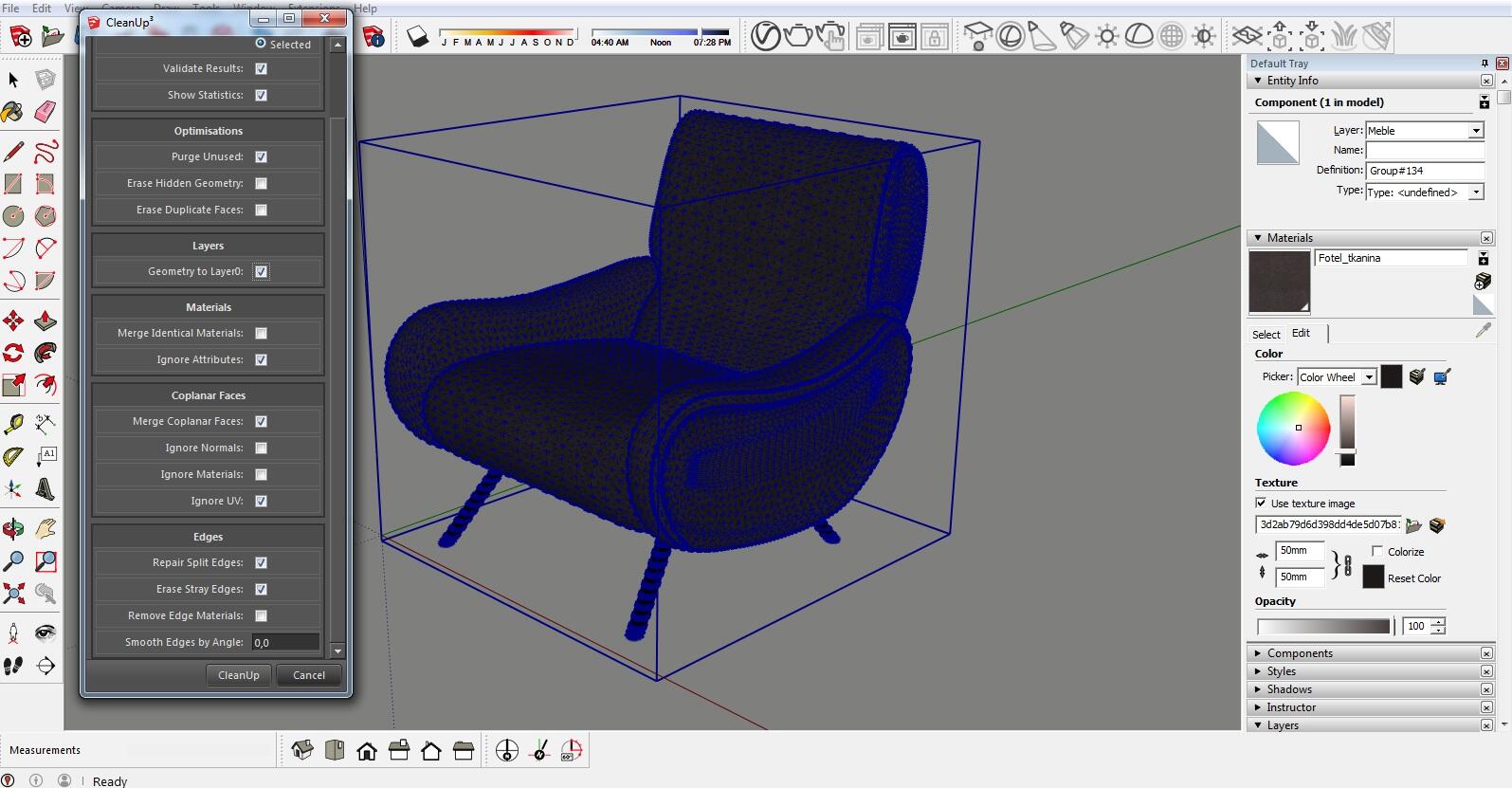The width and height of the screenshot is (1512, 788).
Task: Click the V-Ray render teapot icon
Action: coord(797,37)
